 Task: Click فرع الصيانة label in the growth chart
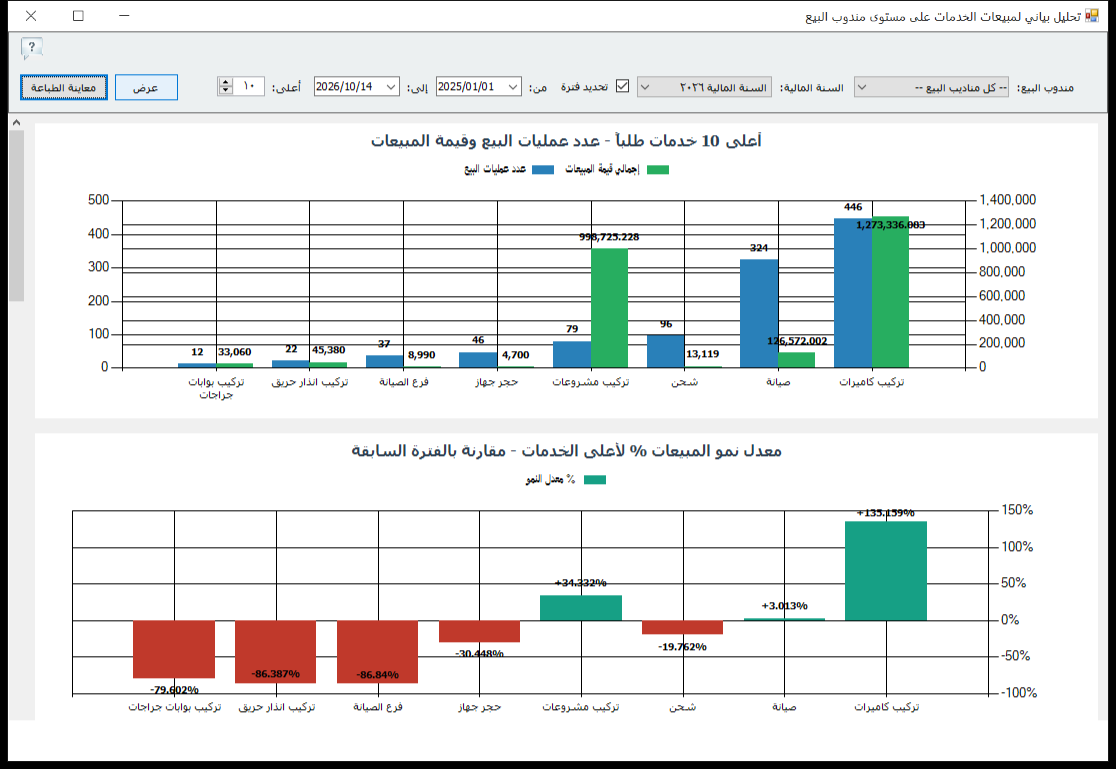point(378,707)
